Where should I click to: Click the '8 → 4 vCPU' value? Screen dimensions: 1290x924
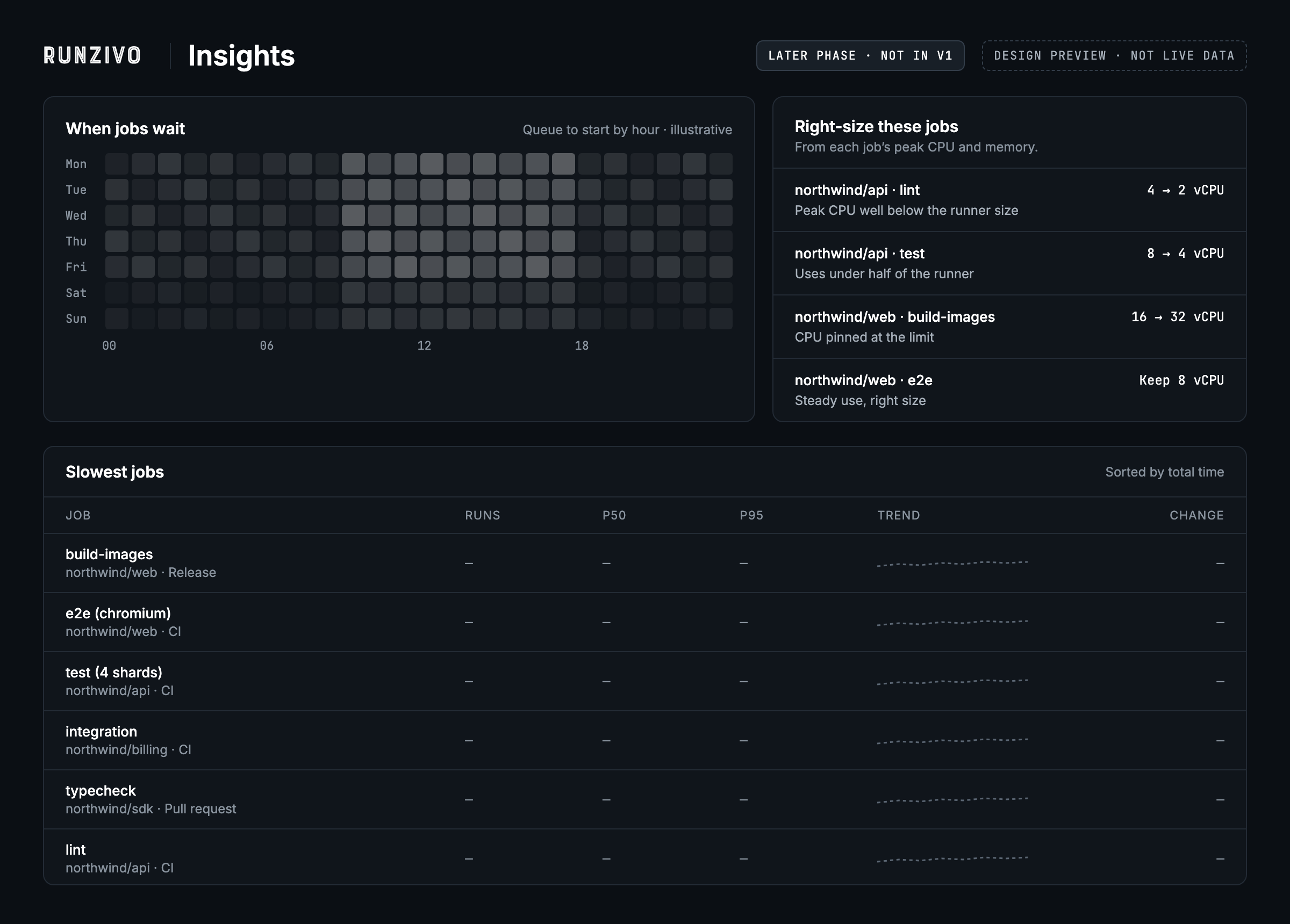tap(1185, 254)
